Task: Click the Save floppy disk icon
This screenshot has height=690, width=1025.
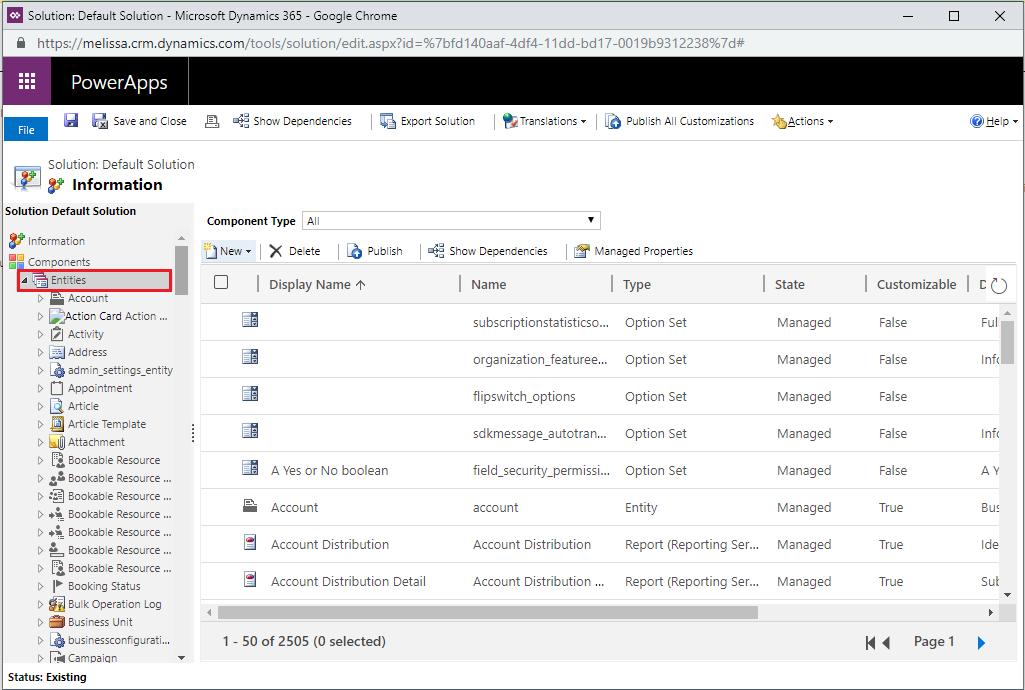Action: pos(71,120)
